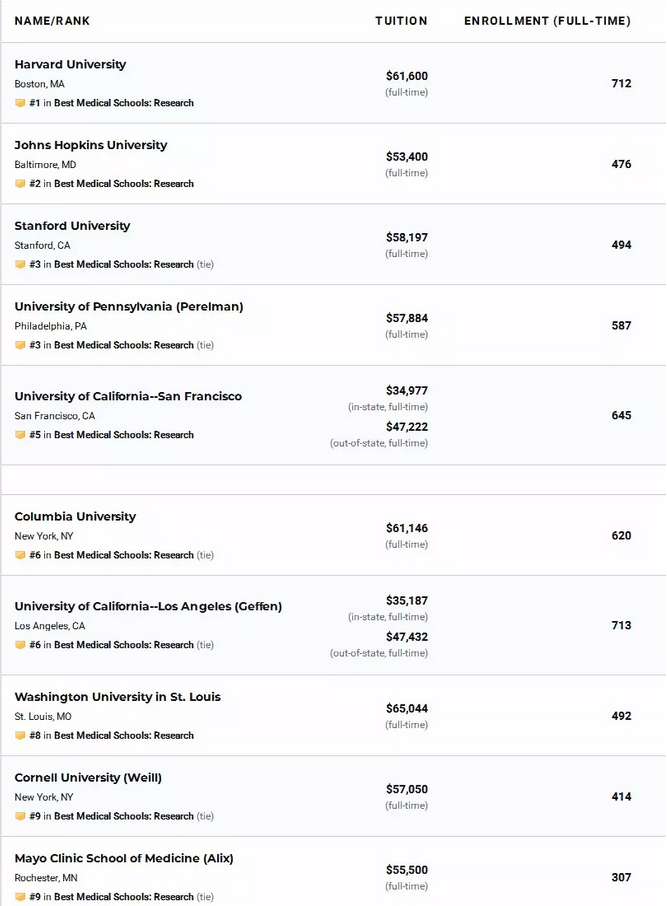Viewport: 667px width, 906px height.
Task: Click the badge icon in University of Pennsylvania's ranking line
Action: tap(20, 345)
